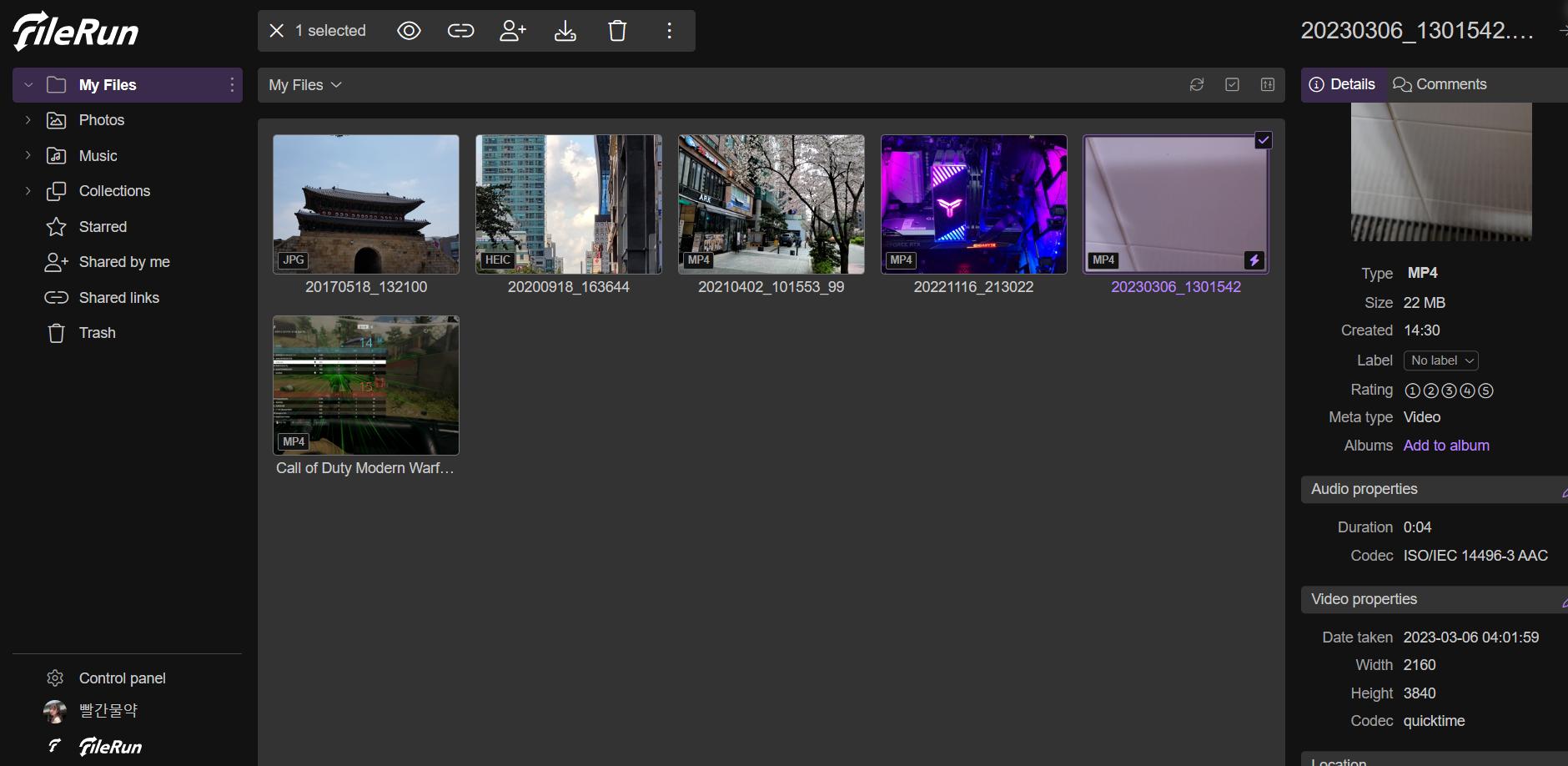Open the more options three-dot menu

click(669, 31)
